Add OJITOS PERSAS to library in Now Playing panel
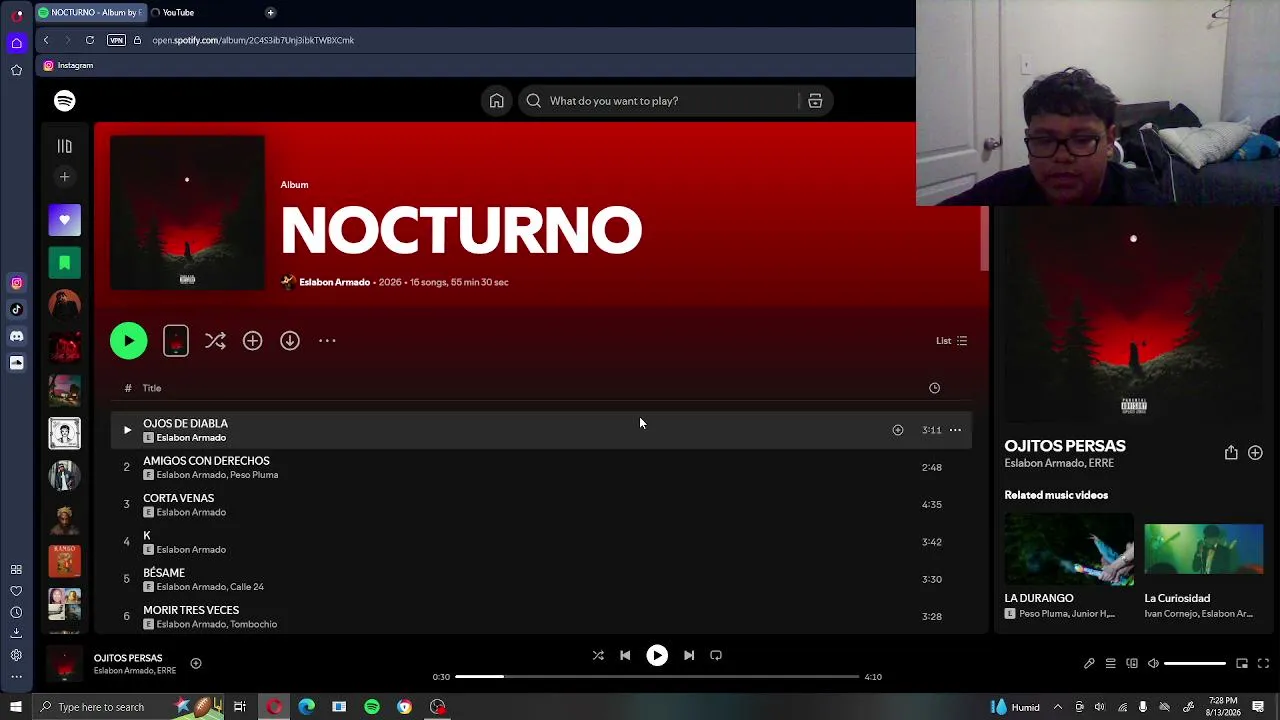Image resolution: width=1280 pixels, height=720 pixels. [1255, 453]
